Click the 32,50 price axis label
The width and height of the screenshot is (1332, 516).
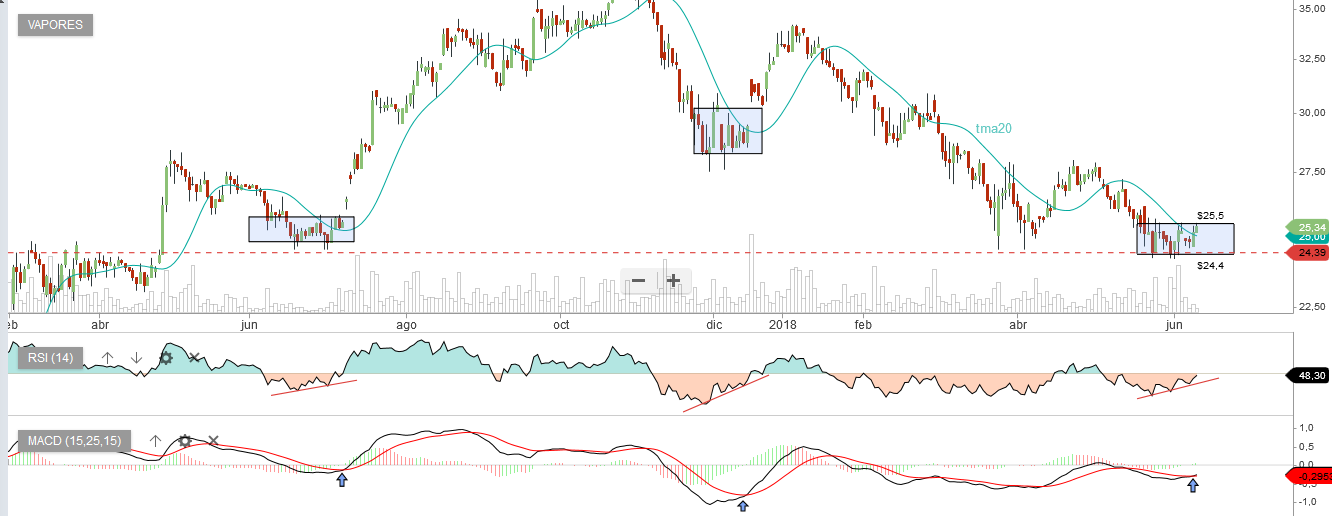(1311, 59)
